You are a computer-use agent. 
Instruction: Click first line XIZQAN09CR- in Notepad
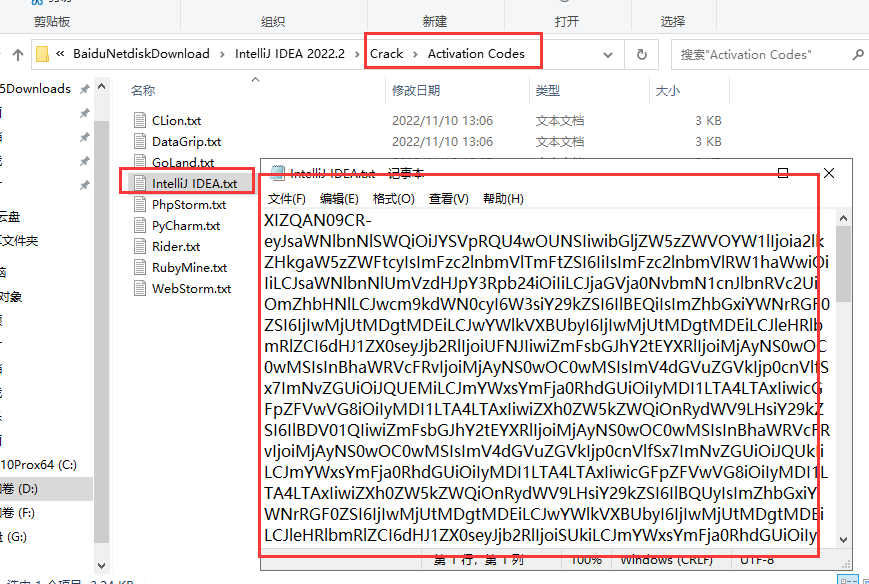coord(318,221)
